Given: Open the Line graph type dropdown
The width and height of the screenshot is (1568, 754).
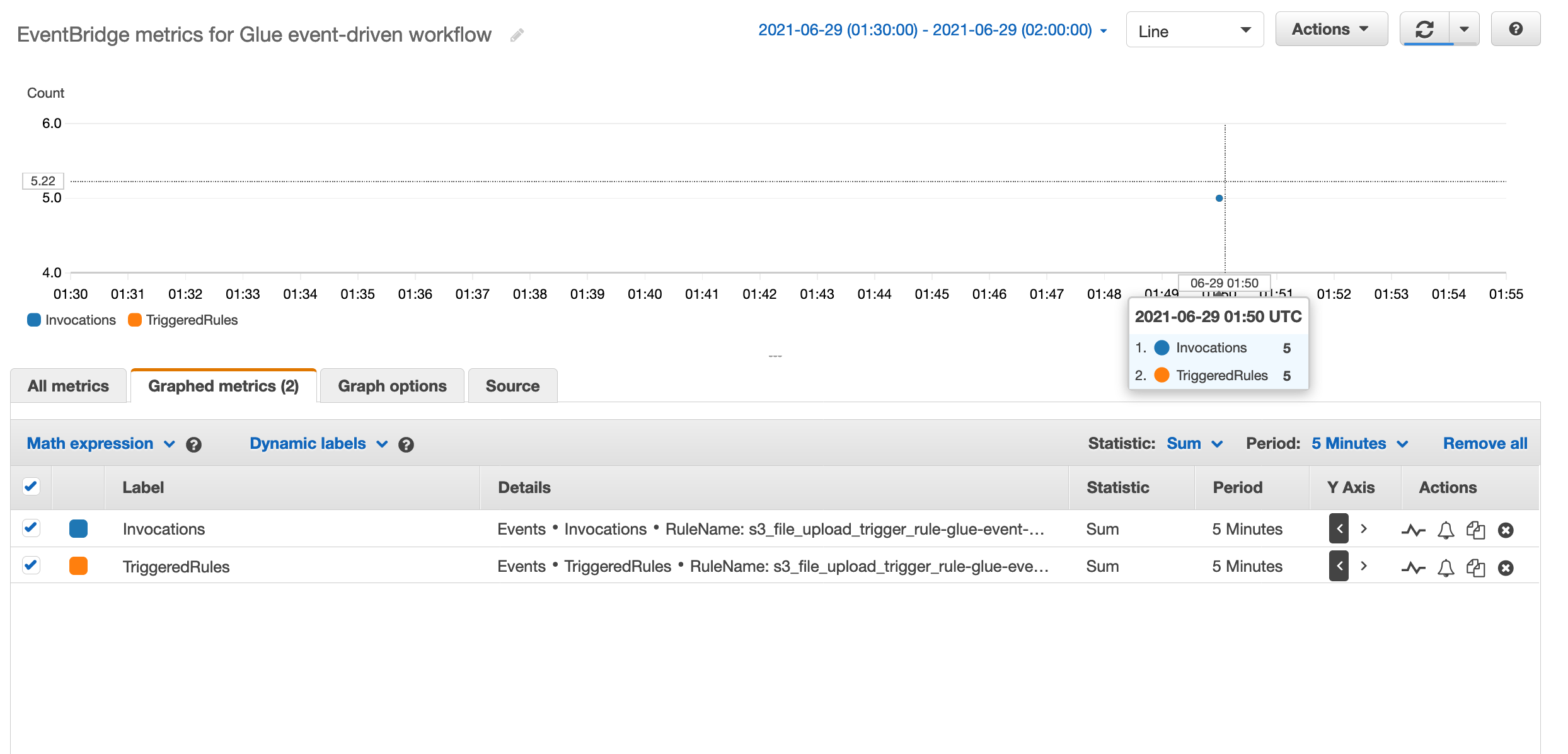Looking at the screenshot, I should [1194, 31].
